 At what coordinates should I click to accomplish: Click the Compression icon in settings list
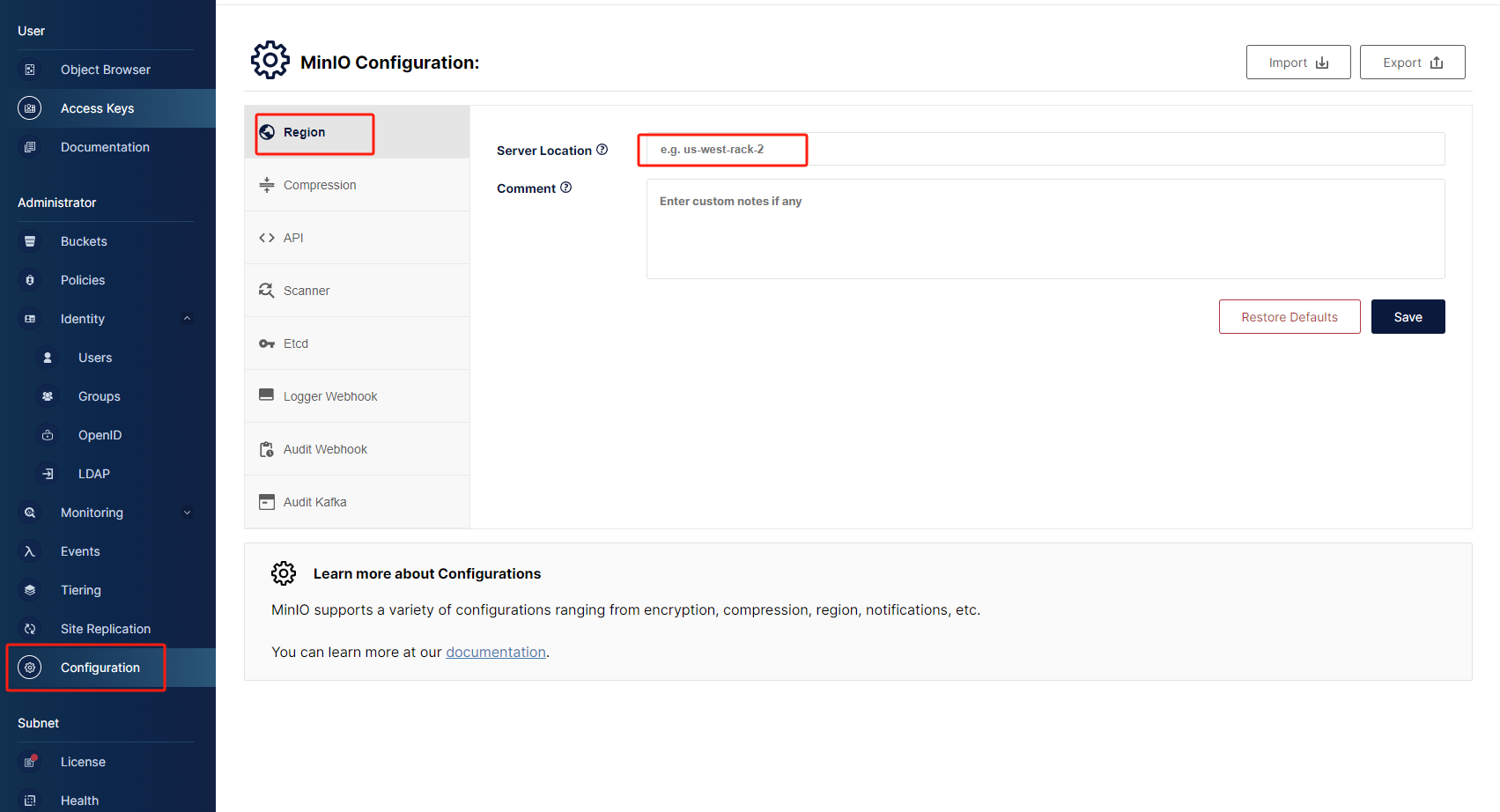coord(267,185)
